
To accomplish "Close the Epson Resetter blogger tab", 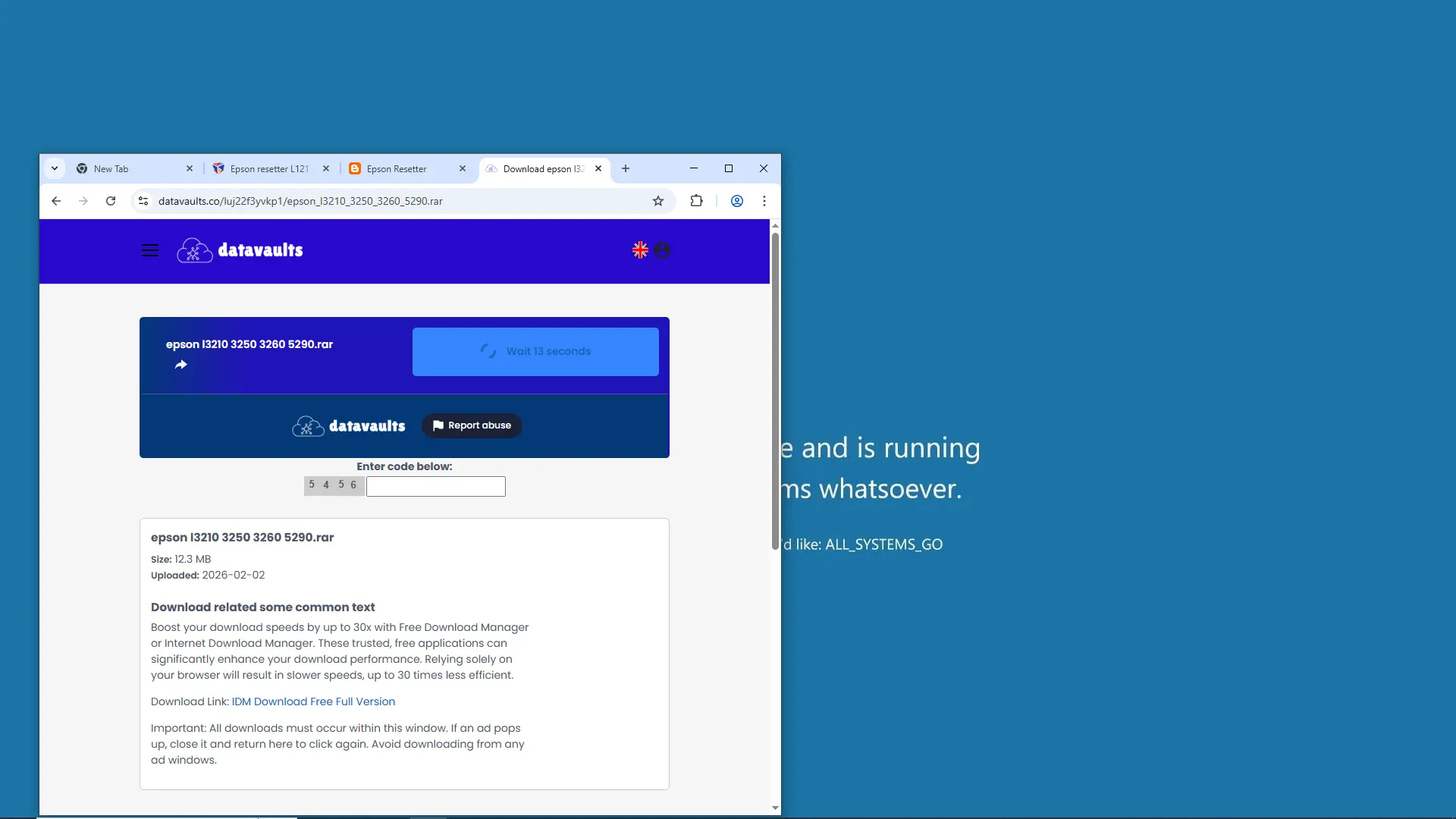I will (463, 168).
